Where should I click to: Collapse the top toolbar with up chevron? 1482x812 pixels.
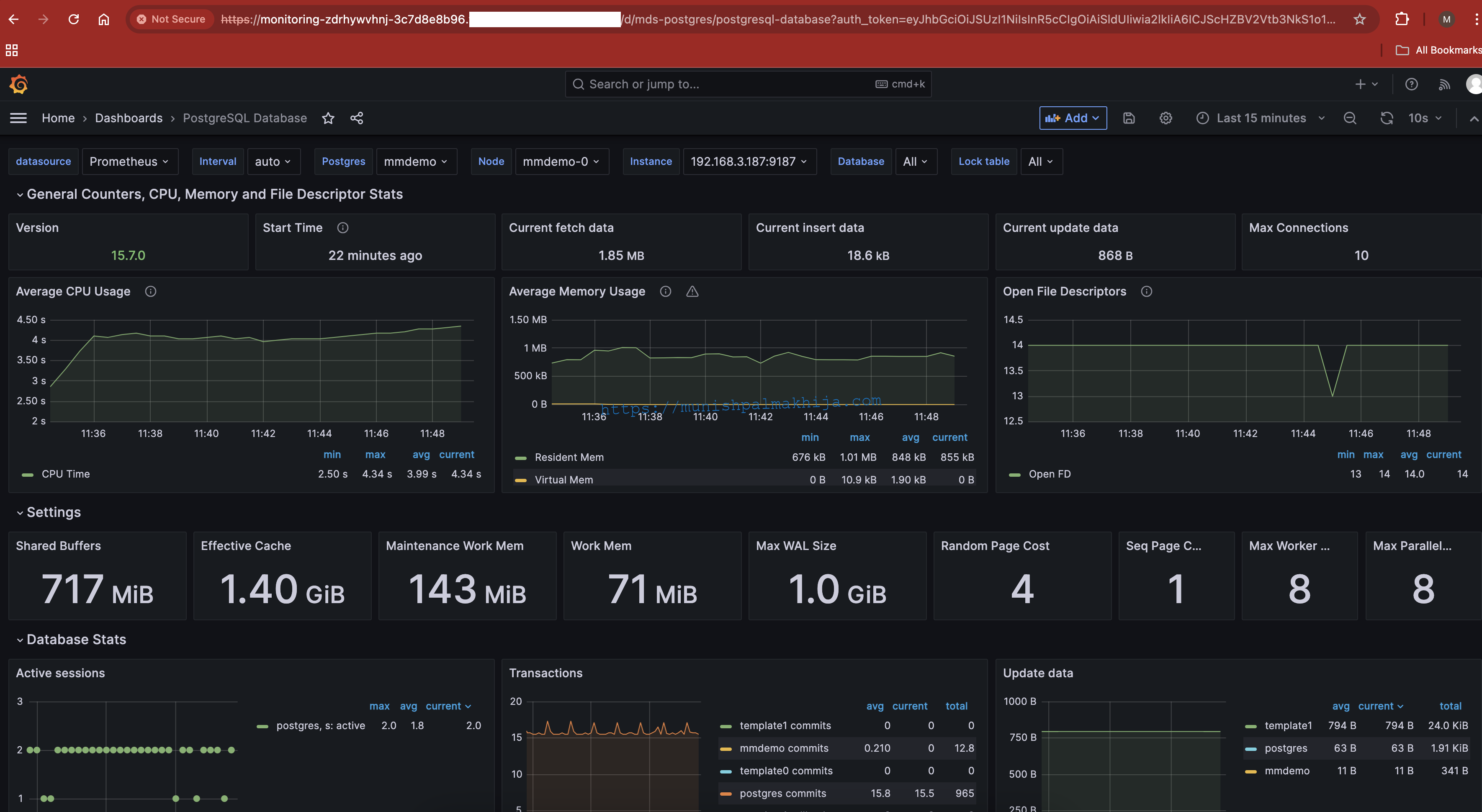1473,118
